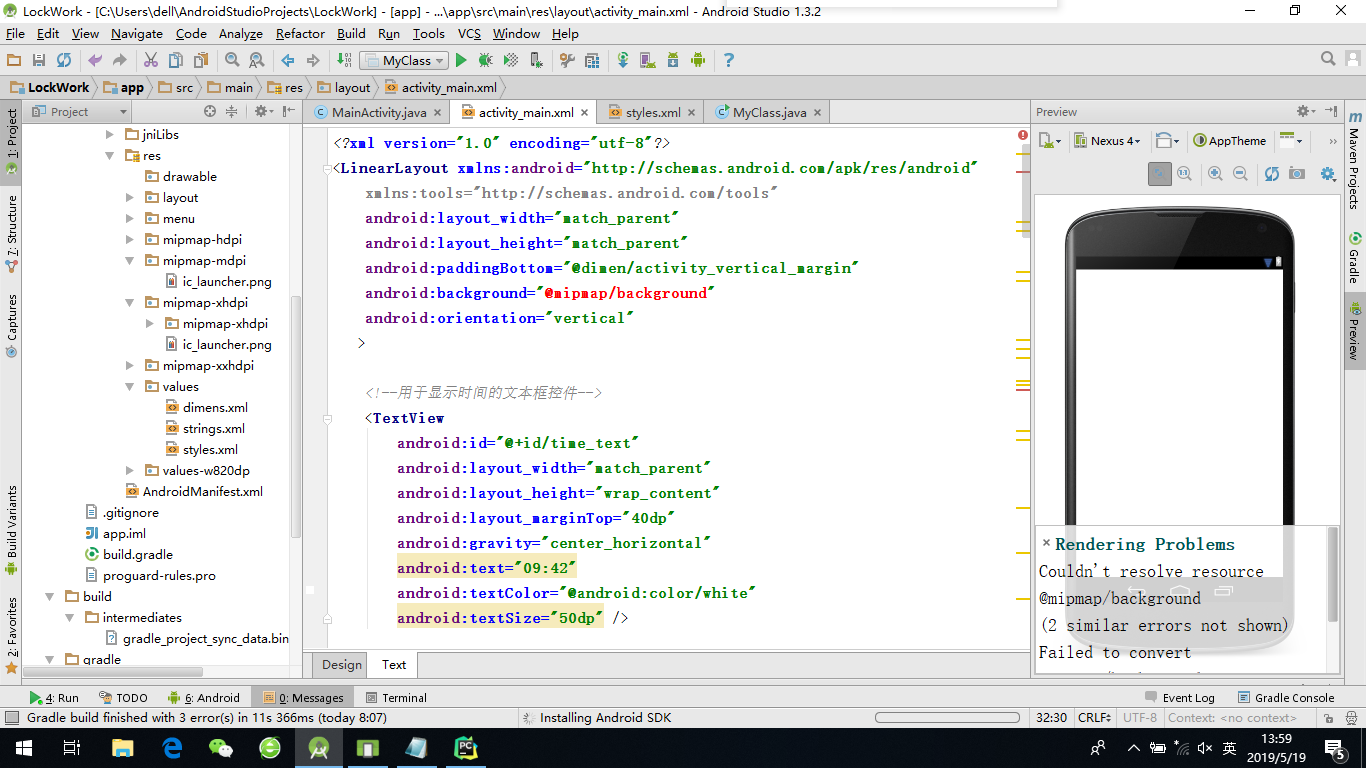Screen dimensions: 1366x768
Task: Open Project Structure icon in toolbar
Action: (591, 61)
